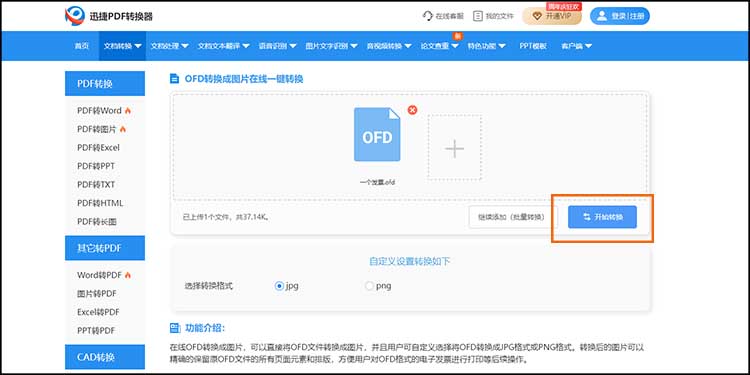Image resolution: width=750 pixels, height=375 pixels.
Task: Expand 图片文字识别 dropdown menu
Action: [331, 46]
